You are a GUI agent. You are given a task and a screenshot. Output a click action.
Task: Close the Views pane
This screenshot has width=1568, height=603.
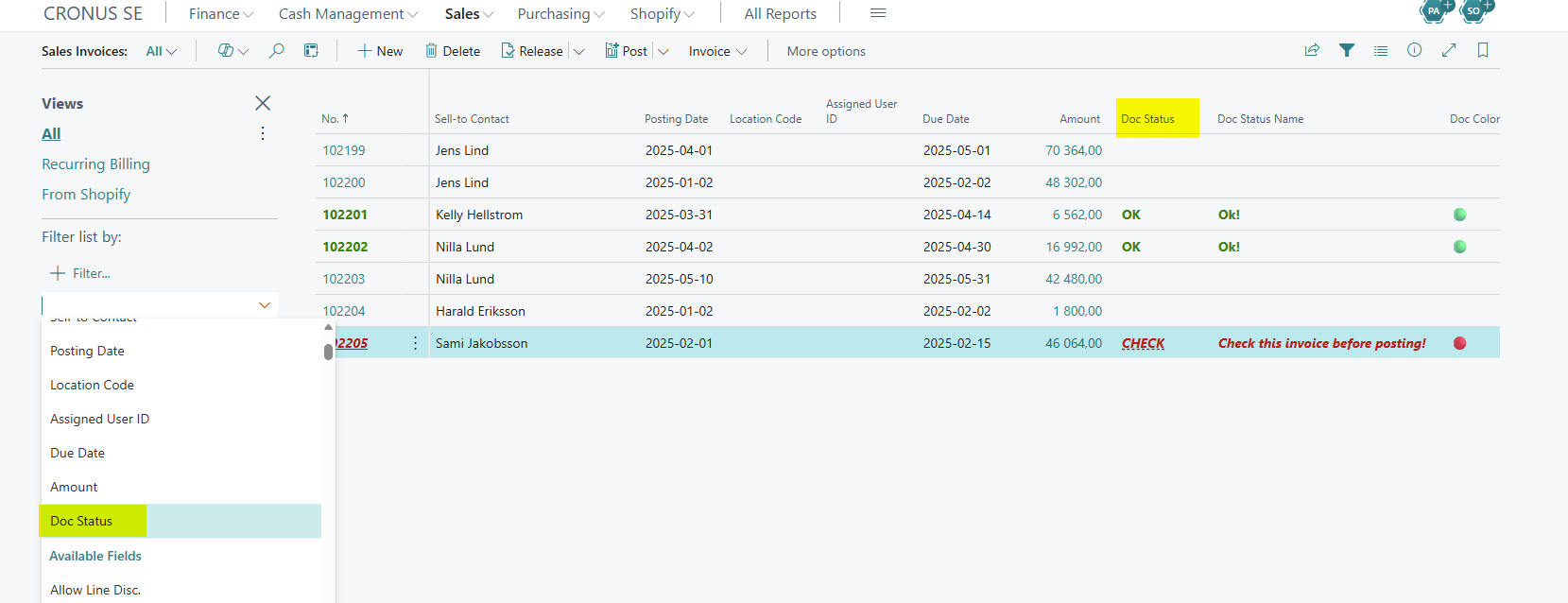click(x=263, y=103)
